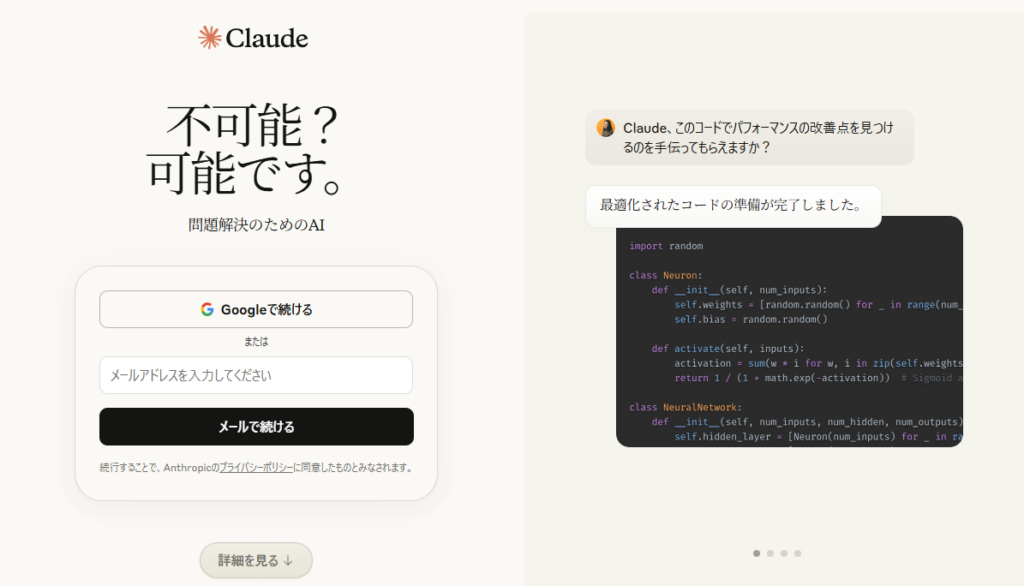Click the Claude starburst logo icon

coord(210,38)
